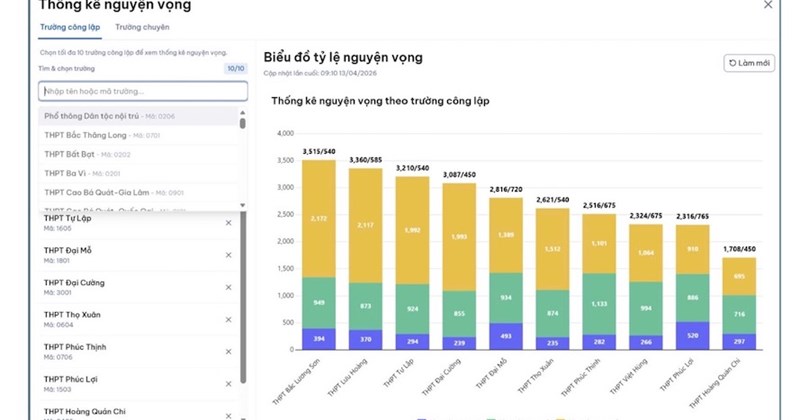Remove THPT Đại Mỗ from the list
Image resolution: width=800 pixels, height=420 pixels.
tap(228, 254)
